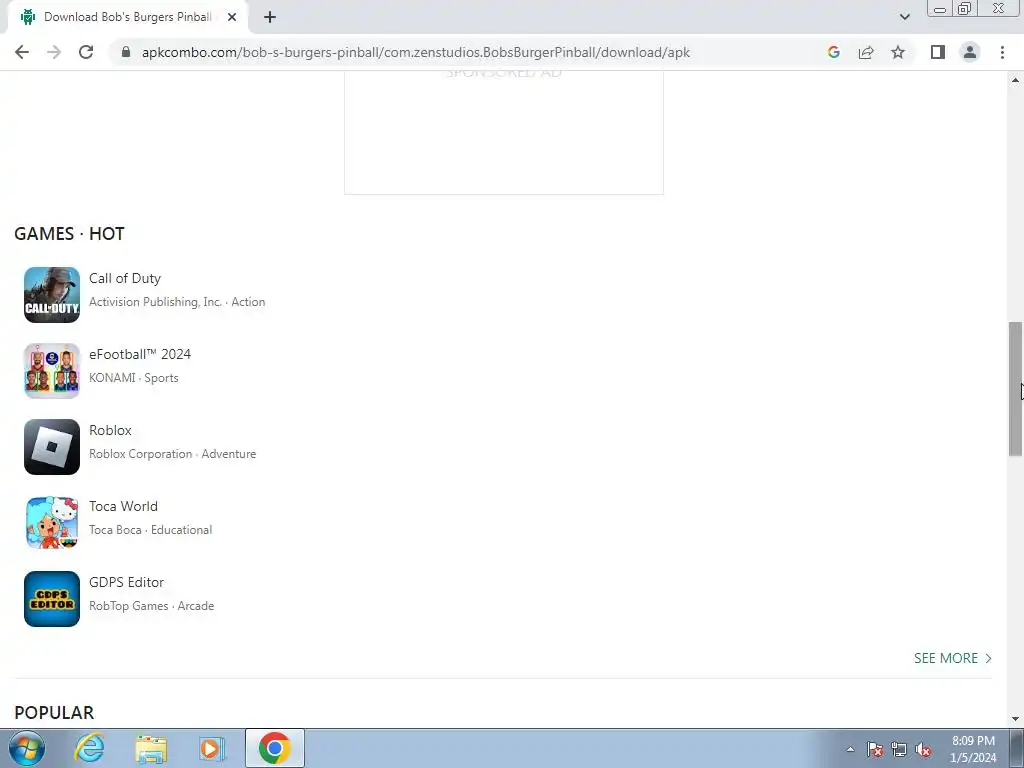1024x768 pixels.
Task: Open the Chrome profile menu
Action: 970,52
